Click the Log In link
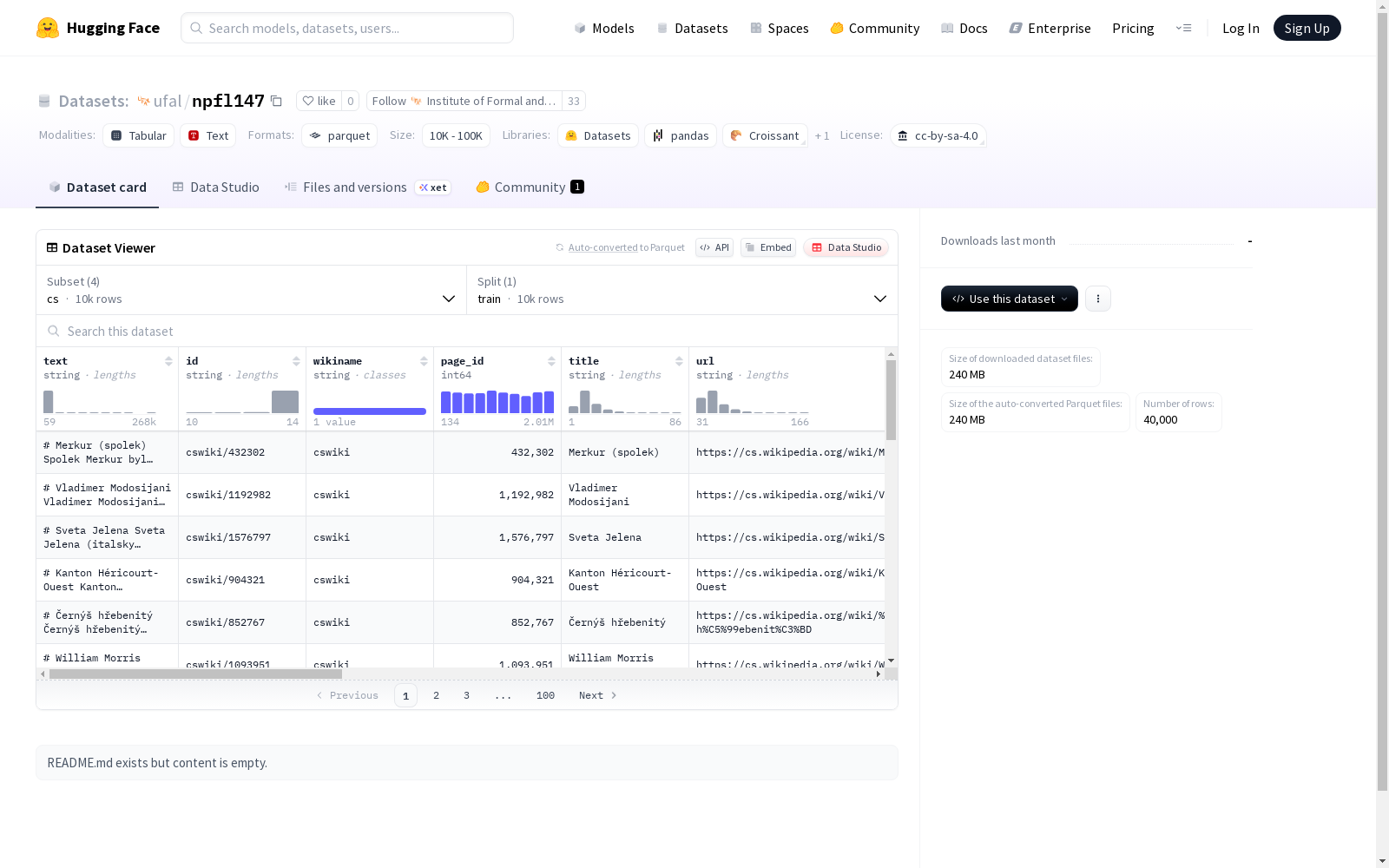Screen dimensions: 1389x868 pyautogui.click(x=1241, y=28)
